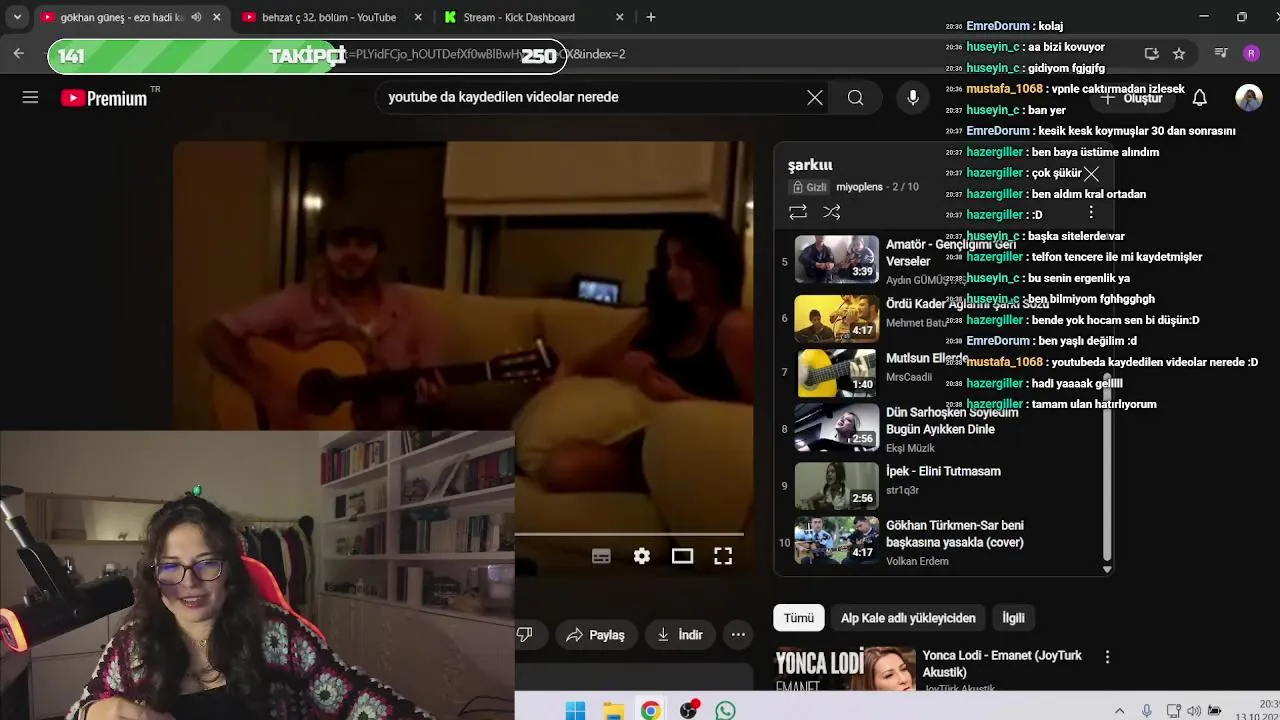Open more actions menu below video

pos(738,635)
